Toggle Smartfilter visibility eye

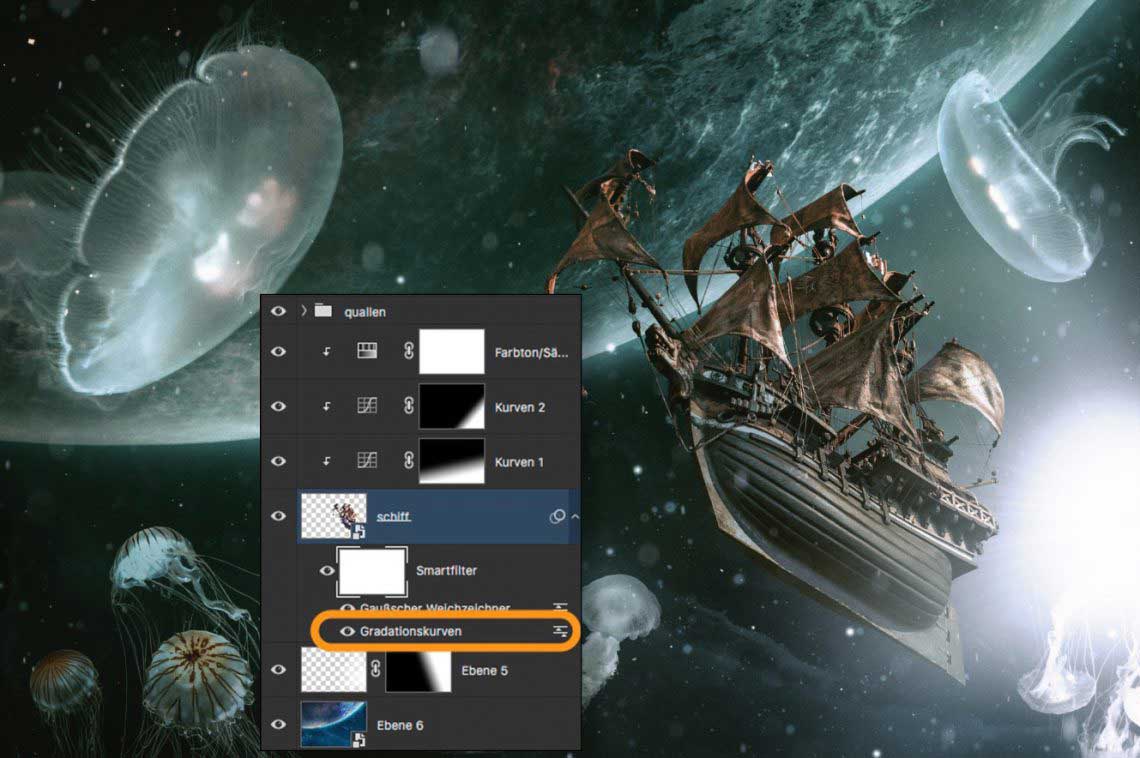[x=327, y=570]
